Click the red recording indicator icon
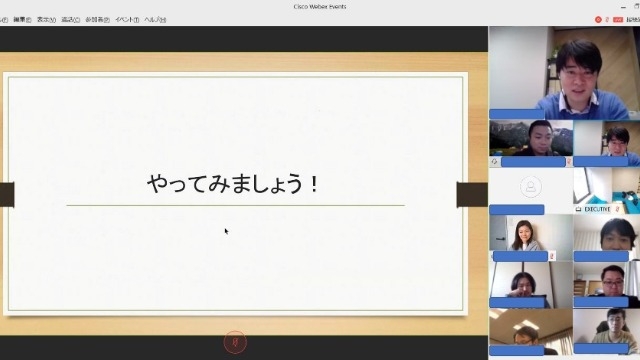 (x=598, y=20)
